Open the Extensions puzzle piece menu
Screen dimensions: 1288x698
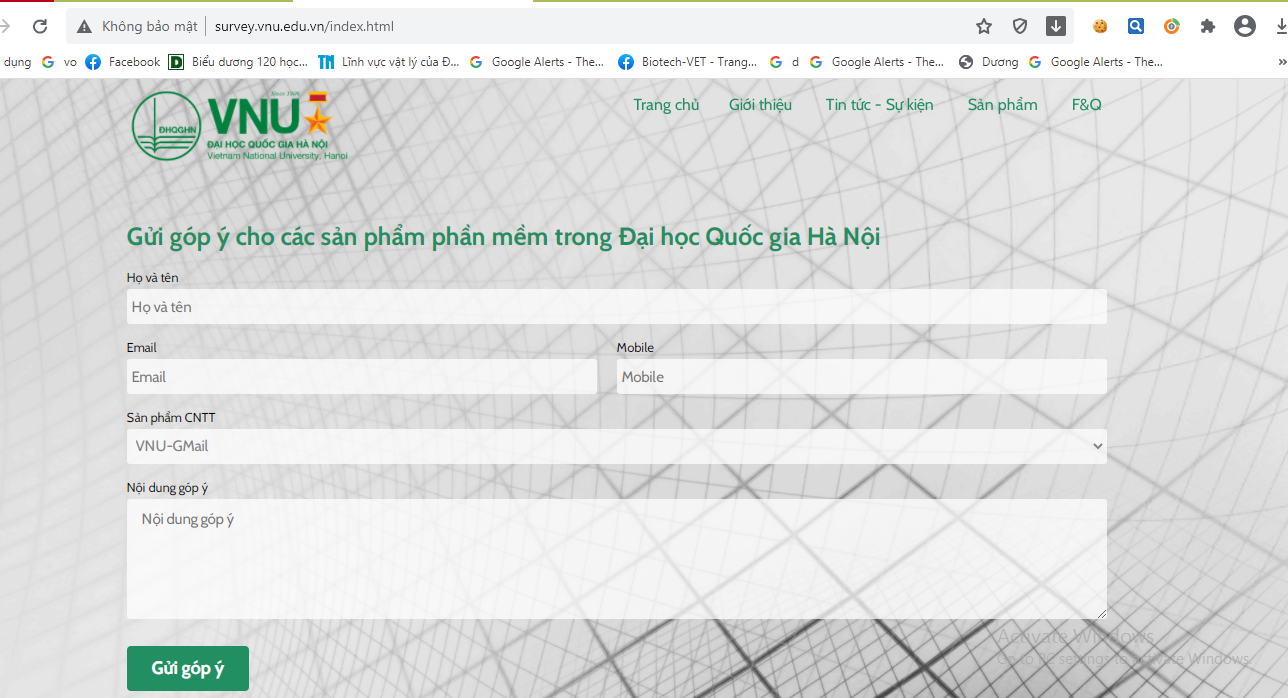pos(1208,27)
